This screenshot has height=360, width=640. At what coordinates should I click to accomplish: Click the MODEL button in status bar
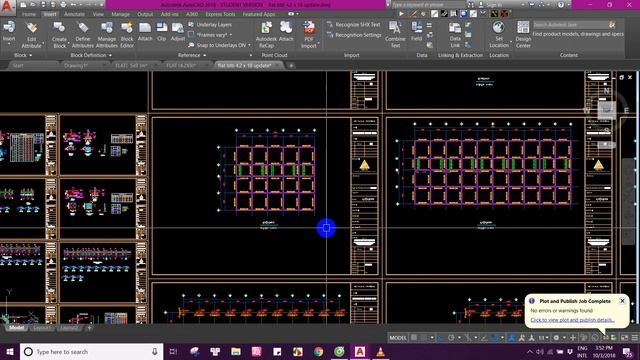[398, 338]
